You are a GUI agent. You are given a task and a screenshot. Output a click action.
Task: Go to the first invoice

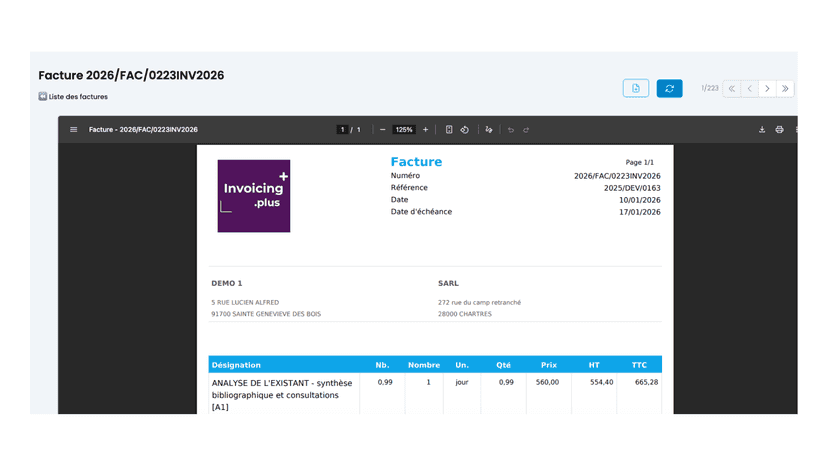[x=732, y=88]
